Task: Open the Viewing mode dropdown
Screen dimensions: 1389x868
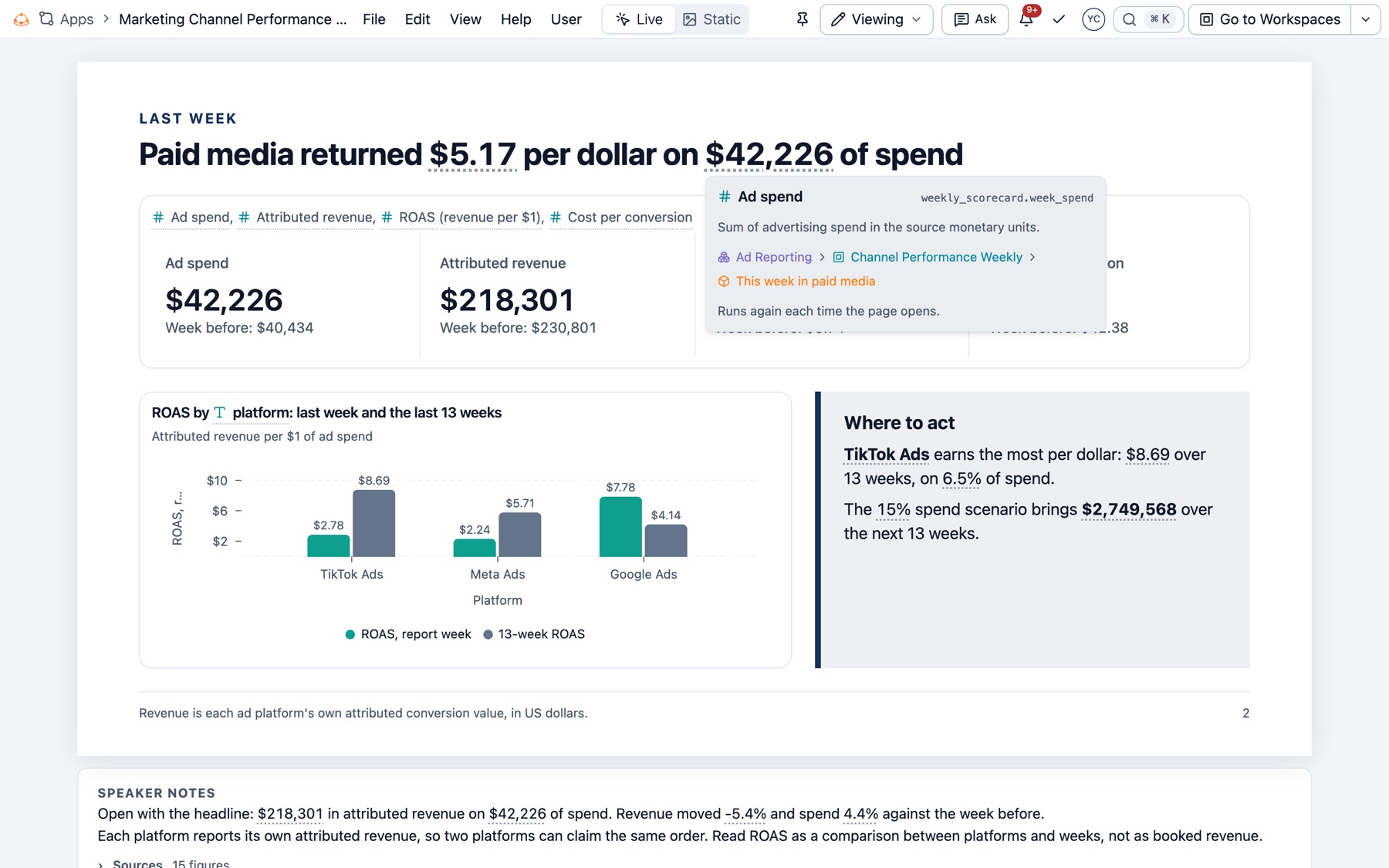Action: (x=876, y=19)
